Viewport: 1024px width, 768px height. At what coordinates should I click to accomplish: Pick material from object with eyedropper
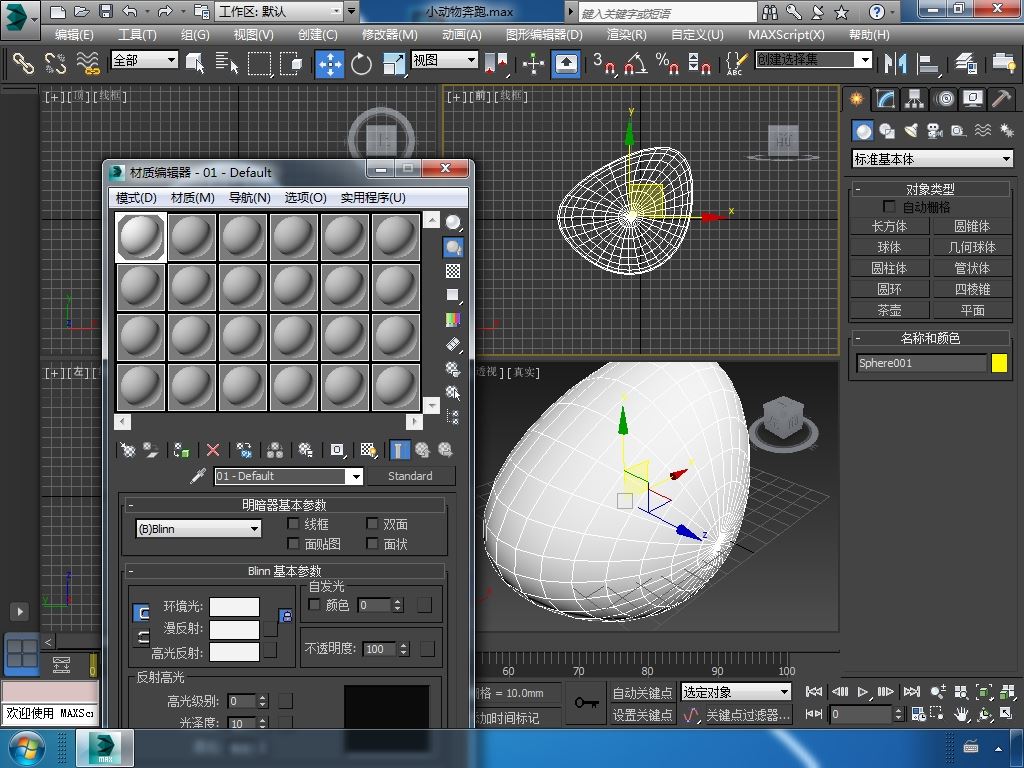pos(197,477)
